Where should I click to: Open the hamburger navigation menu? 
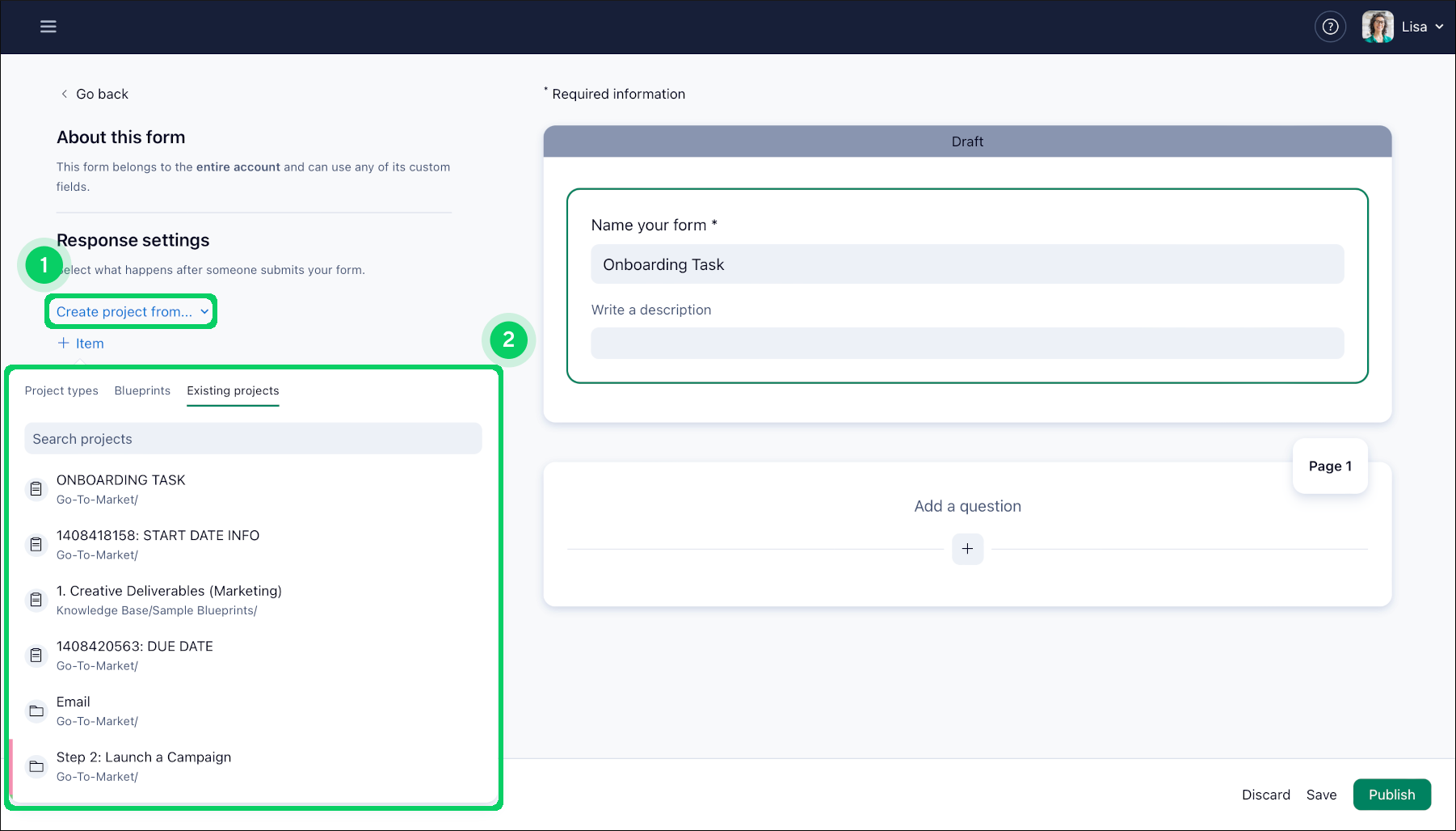tap(48, 27)
